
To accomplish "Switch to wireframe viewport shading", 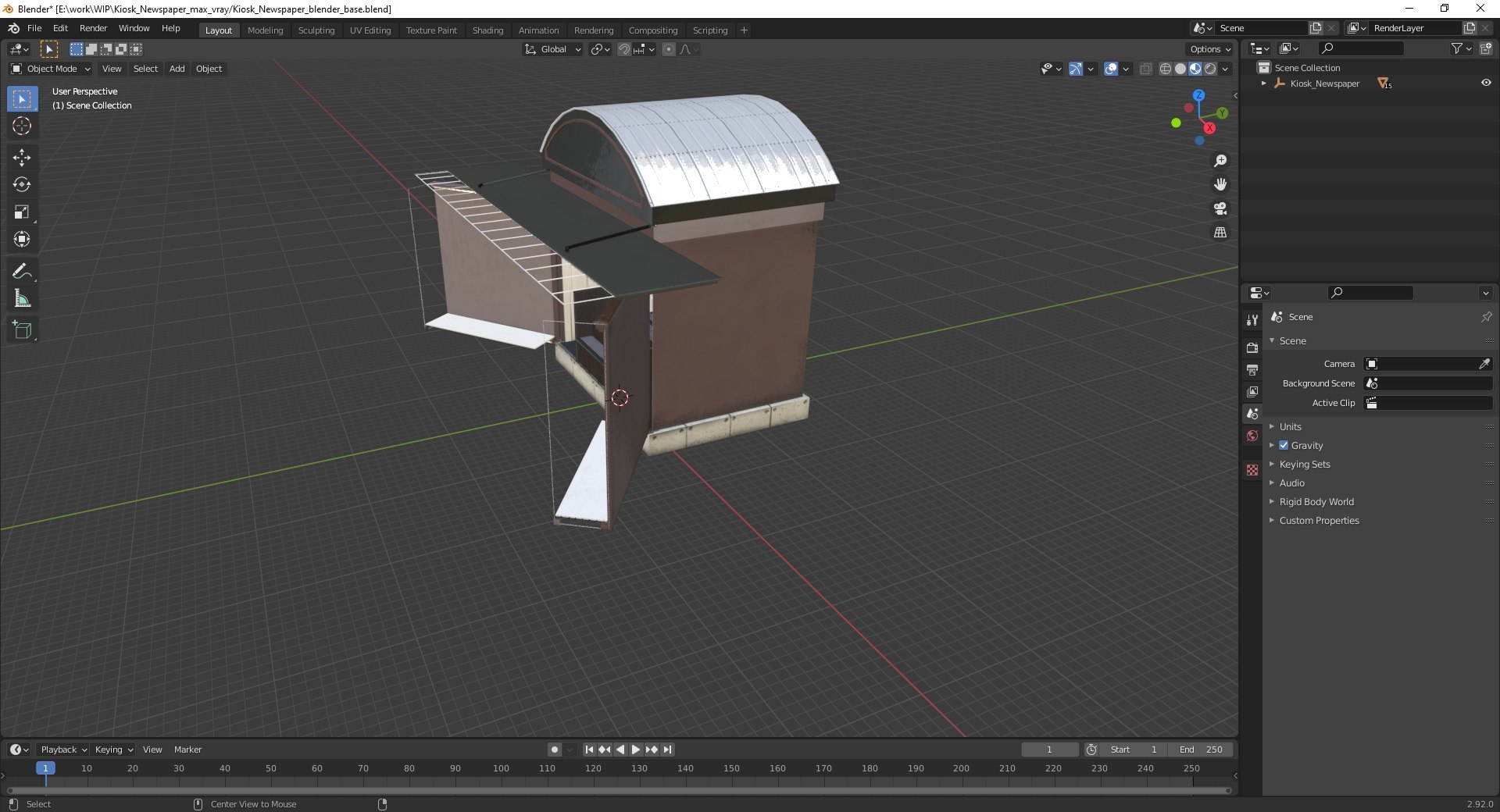I will click(x=1166, y=69).
